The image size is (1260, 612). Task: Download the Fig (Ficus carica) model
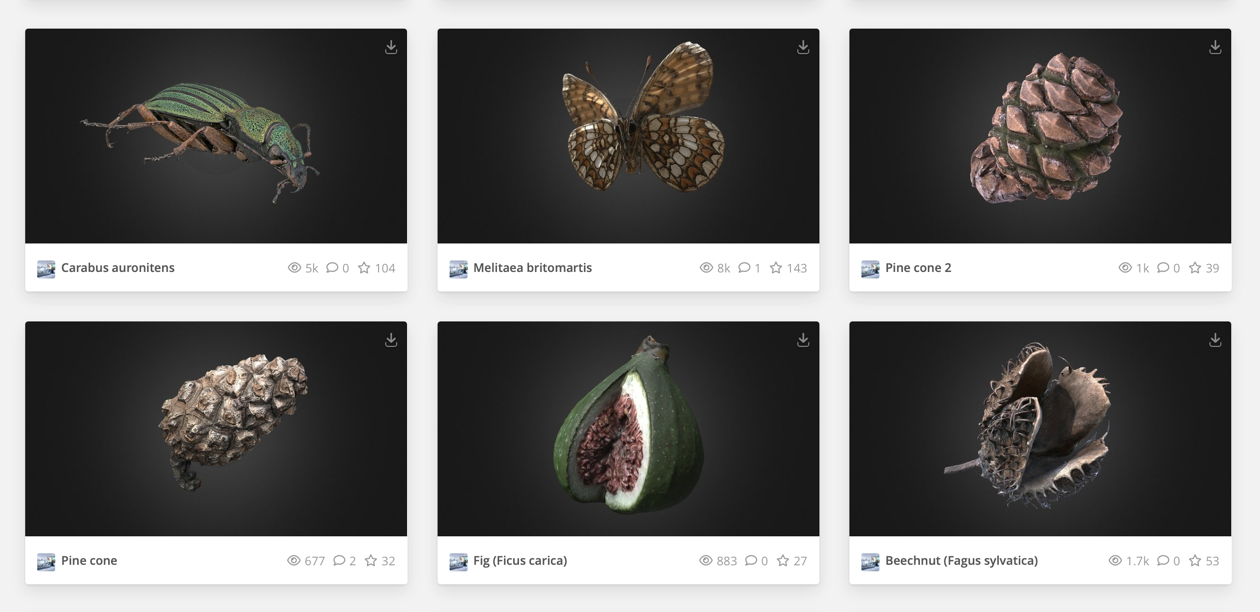(803, 340)
